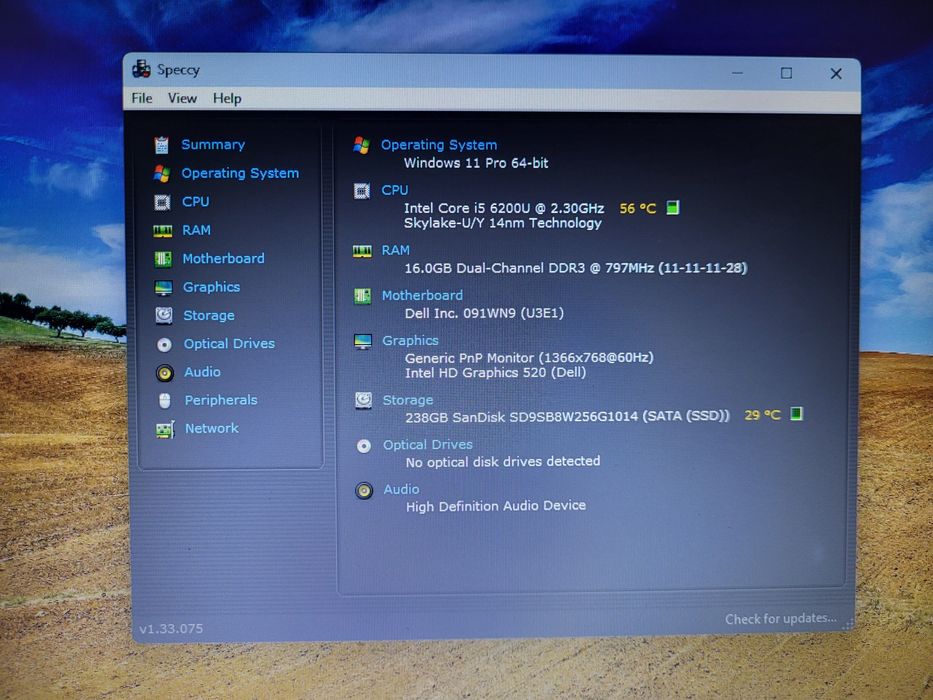Image resolution: width=933 pixels, height=700 pixels.
Task: Select Audio in the sidebar
Action: pyautogui.click(x=202, y=372)
